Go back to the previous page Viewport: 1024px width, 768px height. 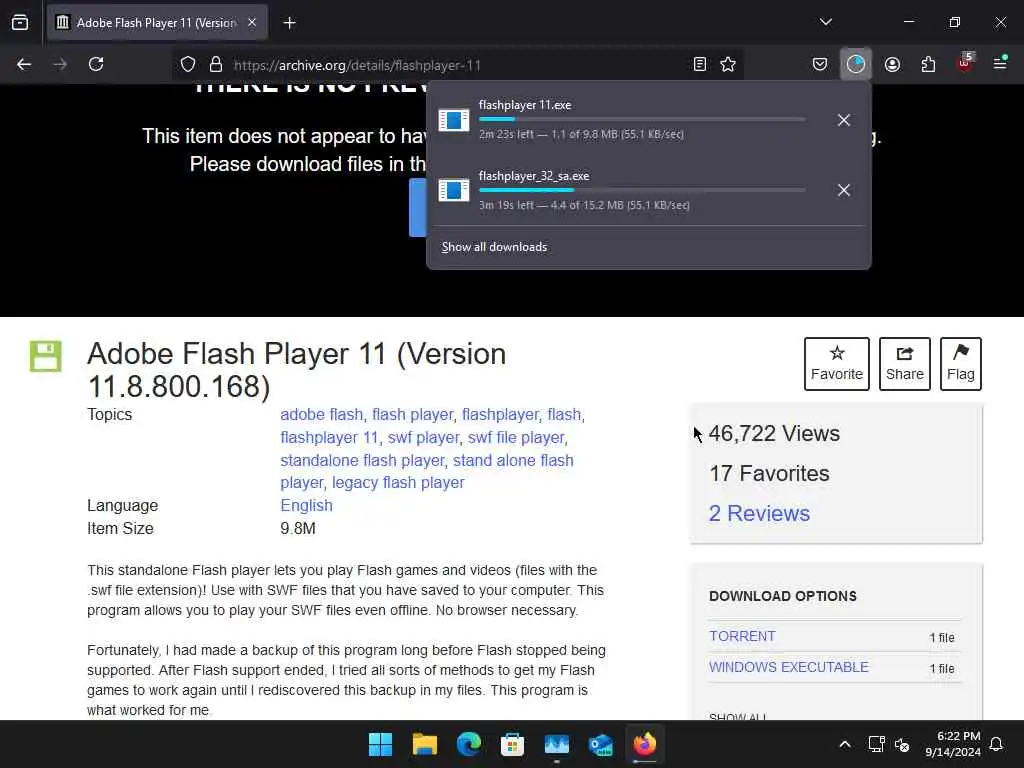[x=24, y=64]
